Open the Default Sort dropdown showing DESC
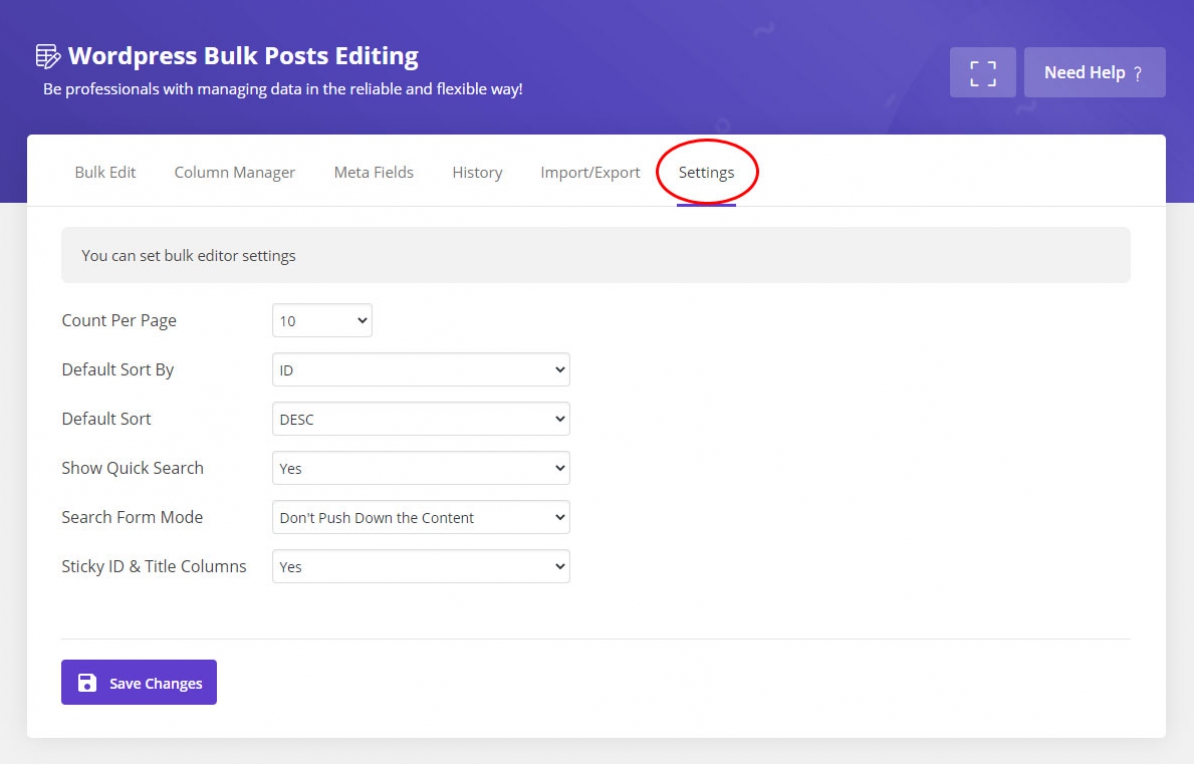The height and width of the screenshot is (764, 1194). pos(420,418)
